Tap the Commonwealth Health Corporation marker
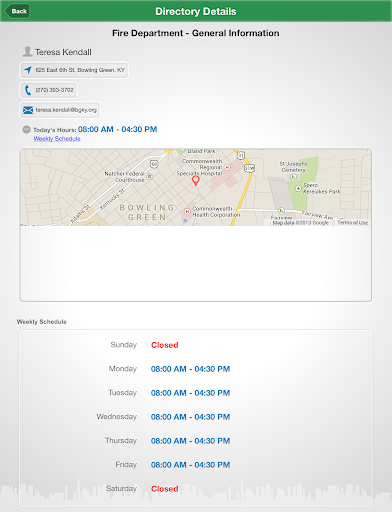Image resolution: width=392 pixels, height=512 pixels. [187, 211]
